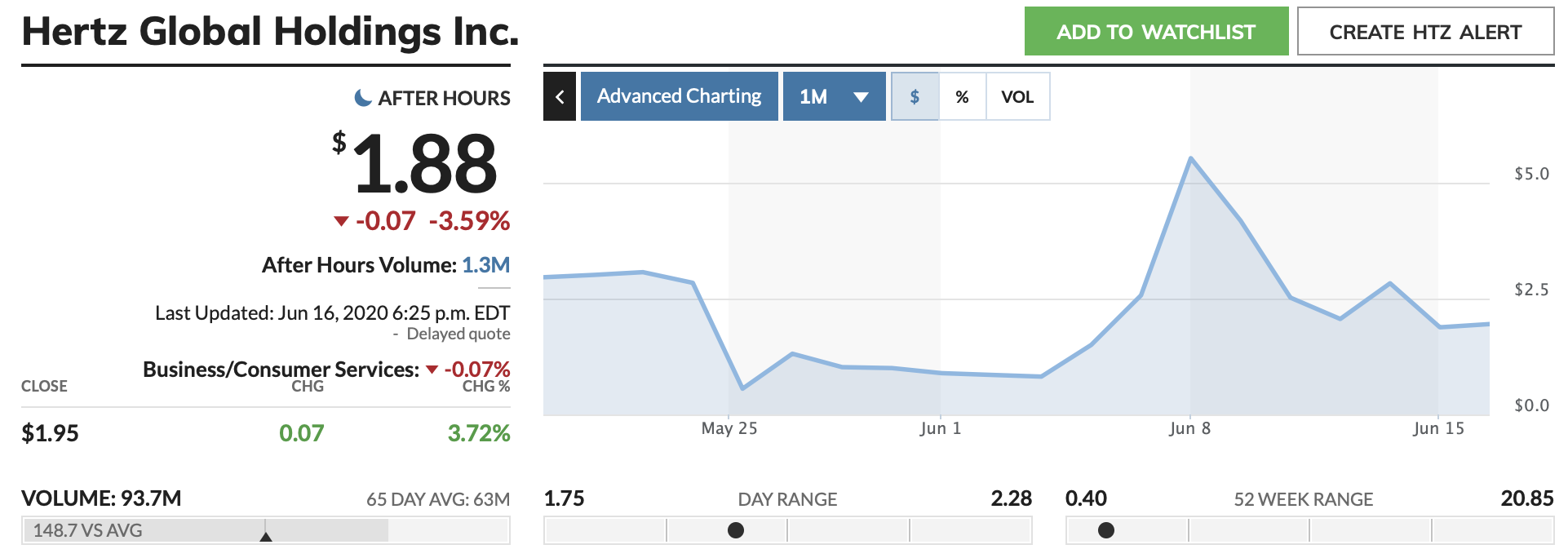Click the Hertz Global Holdings Inc. title
This screenshot has width=1568, height=558.
point(270,32)
